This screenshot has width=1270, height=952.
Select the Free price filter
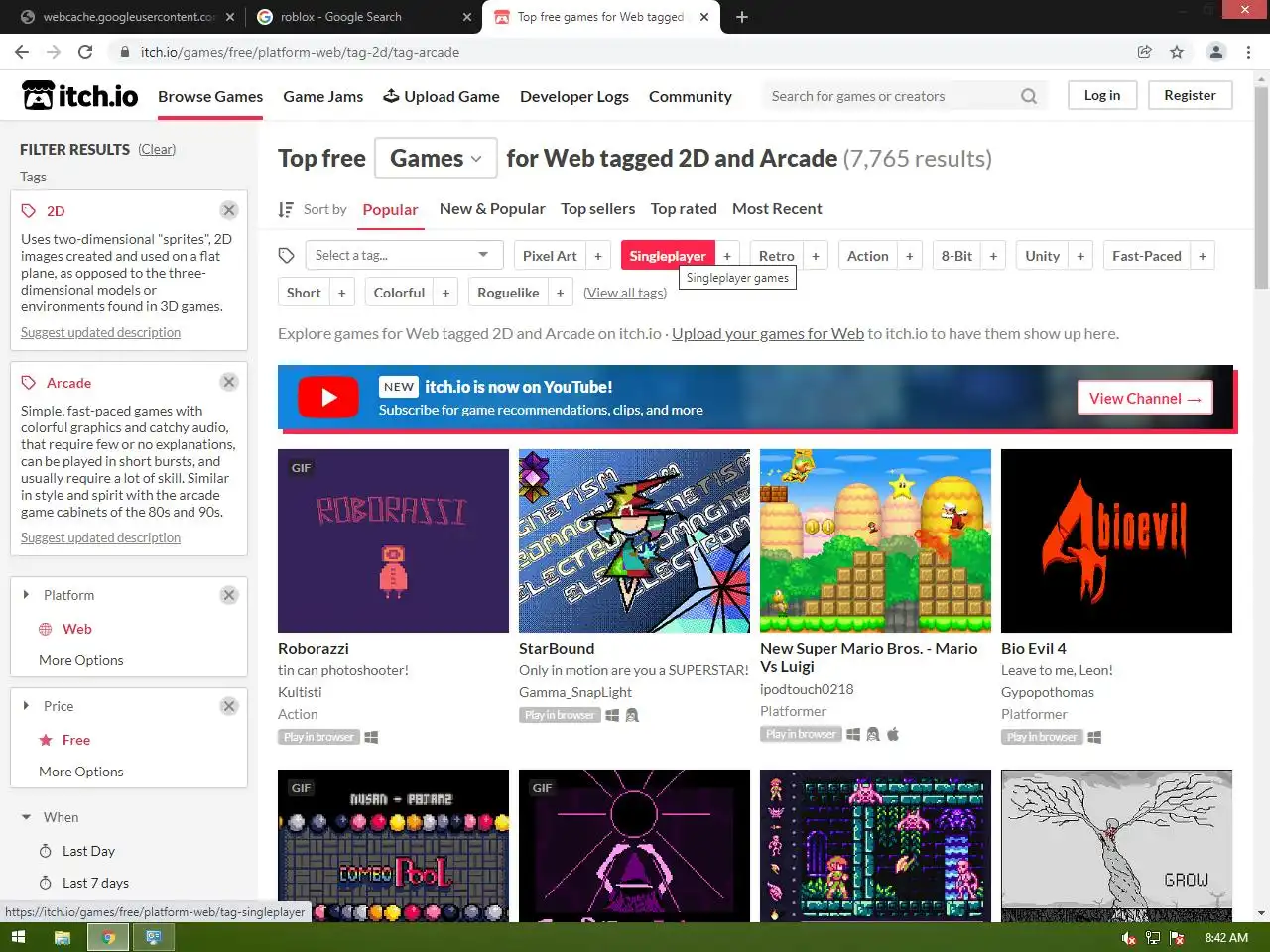point(75,740)
